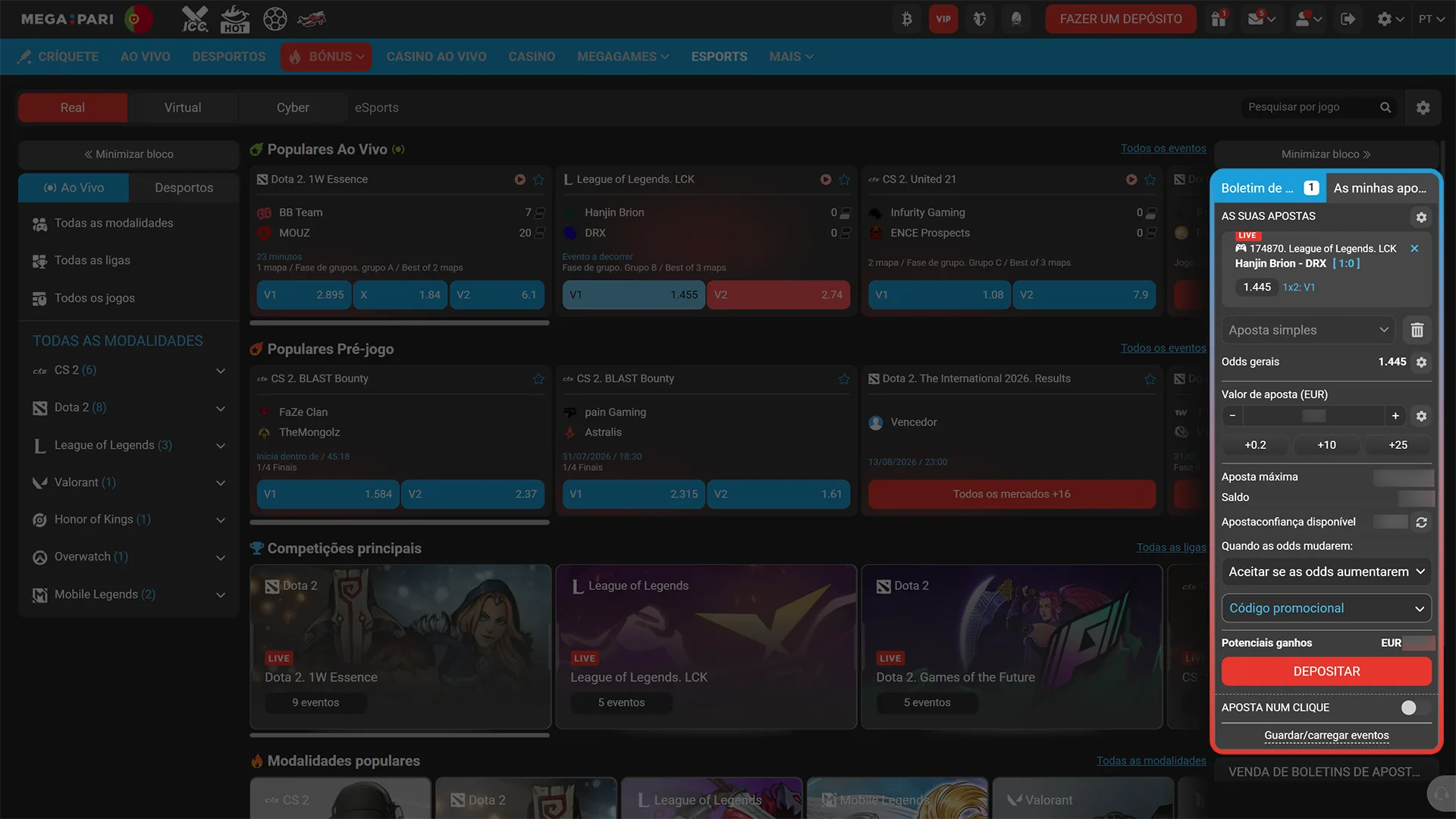Expand Honor of Kings (1) in sidebar
The width and height of the screenshot is (1456, 819).
pos(221,520)
